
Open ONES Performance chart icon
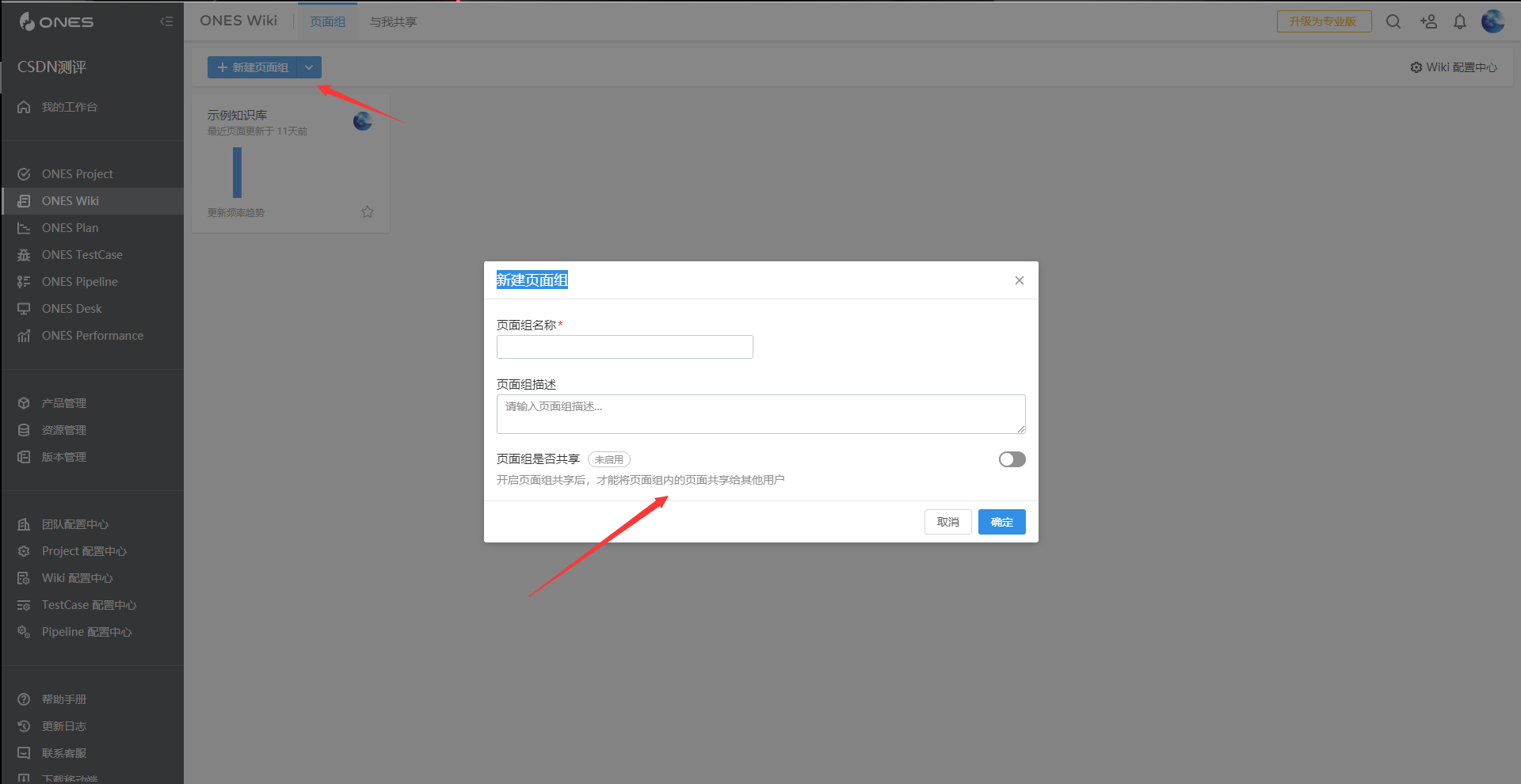click(x=24, y=336)
